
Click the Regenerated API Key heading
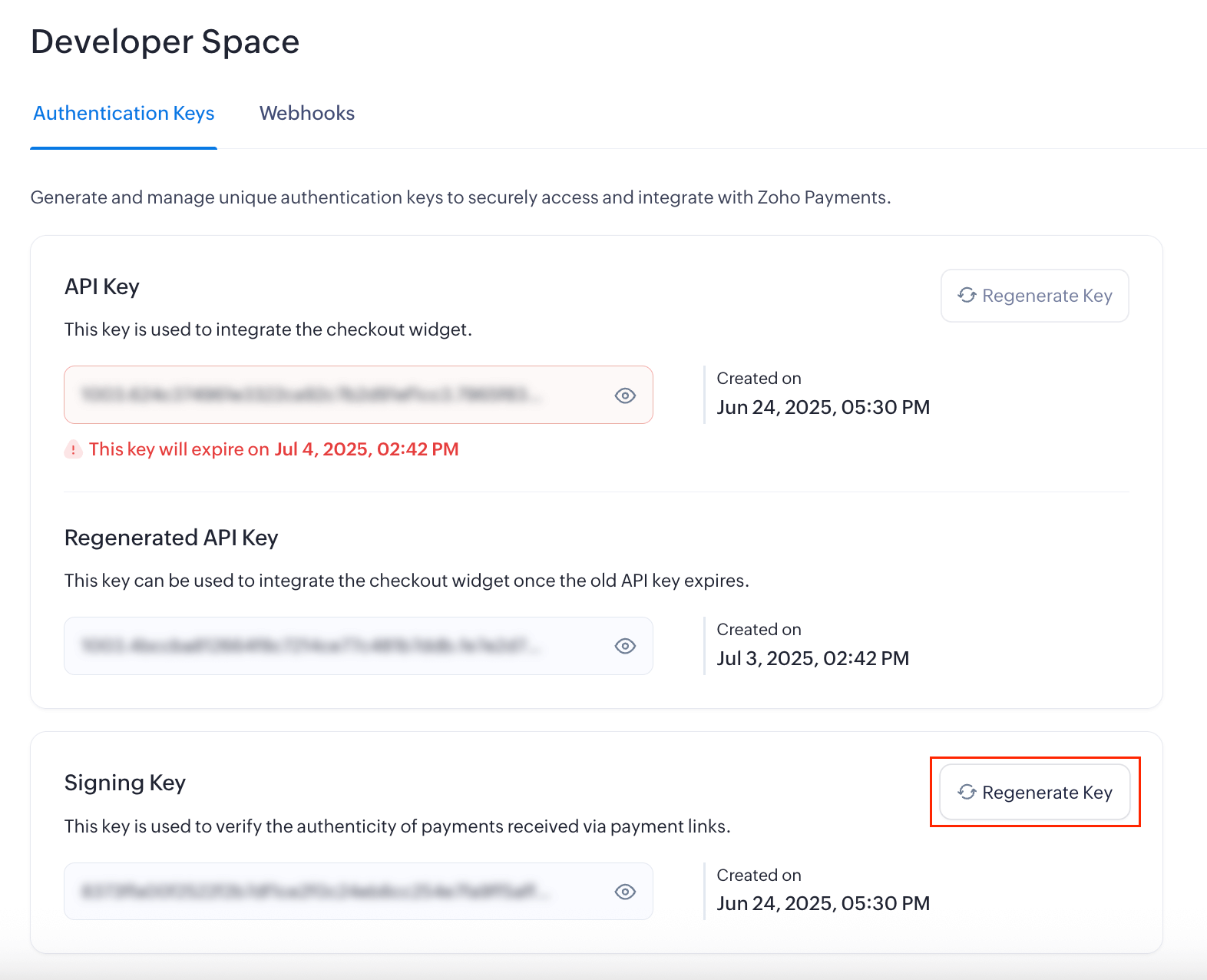[x=171, y=538]
